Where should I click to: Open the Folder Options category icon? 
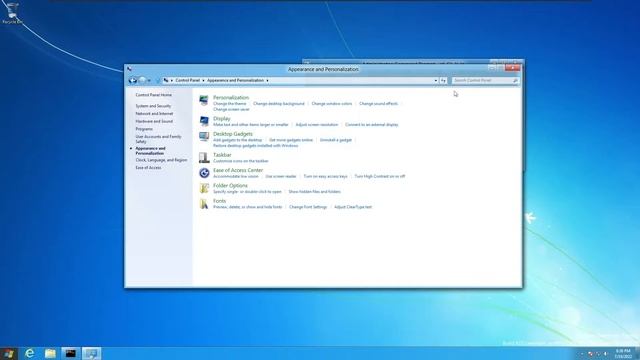(x=204, y=188)
